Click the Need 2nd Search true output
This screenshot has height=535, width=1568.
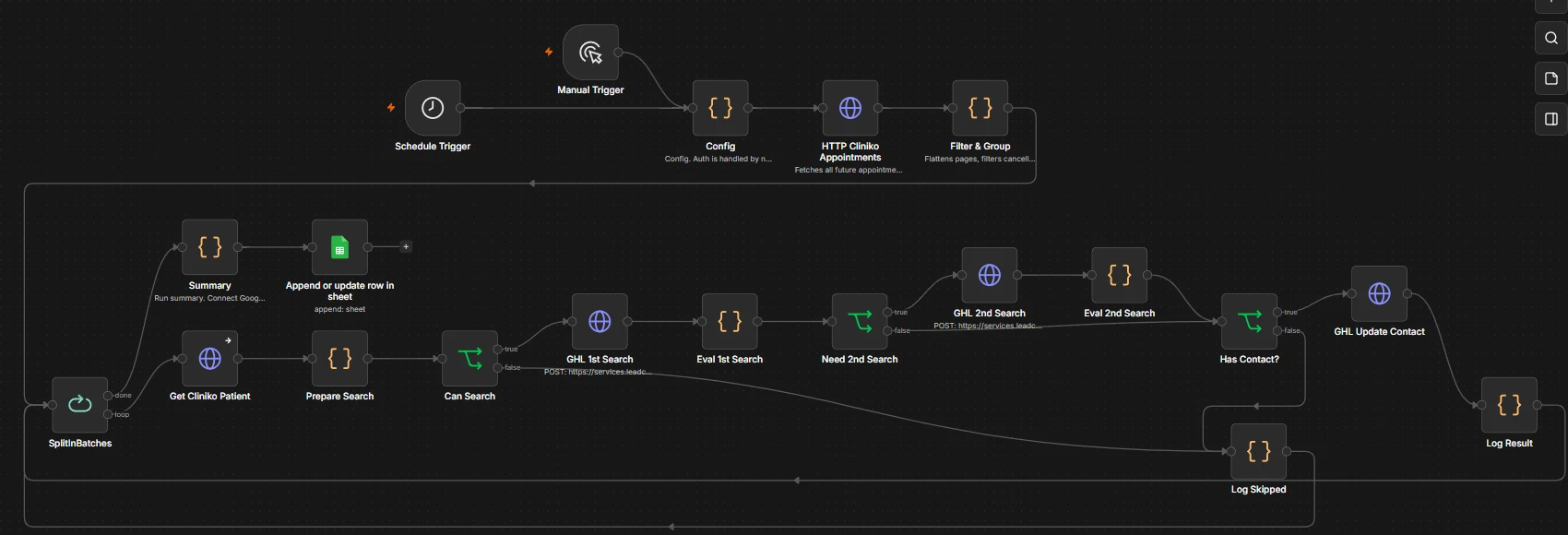[887, 312]
